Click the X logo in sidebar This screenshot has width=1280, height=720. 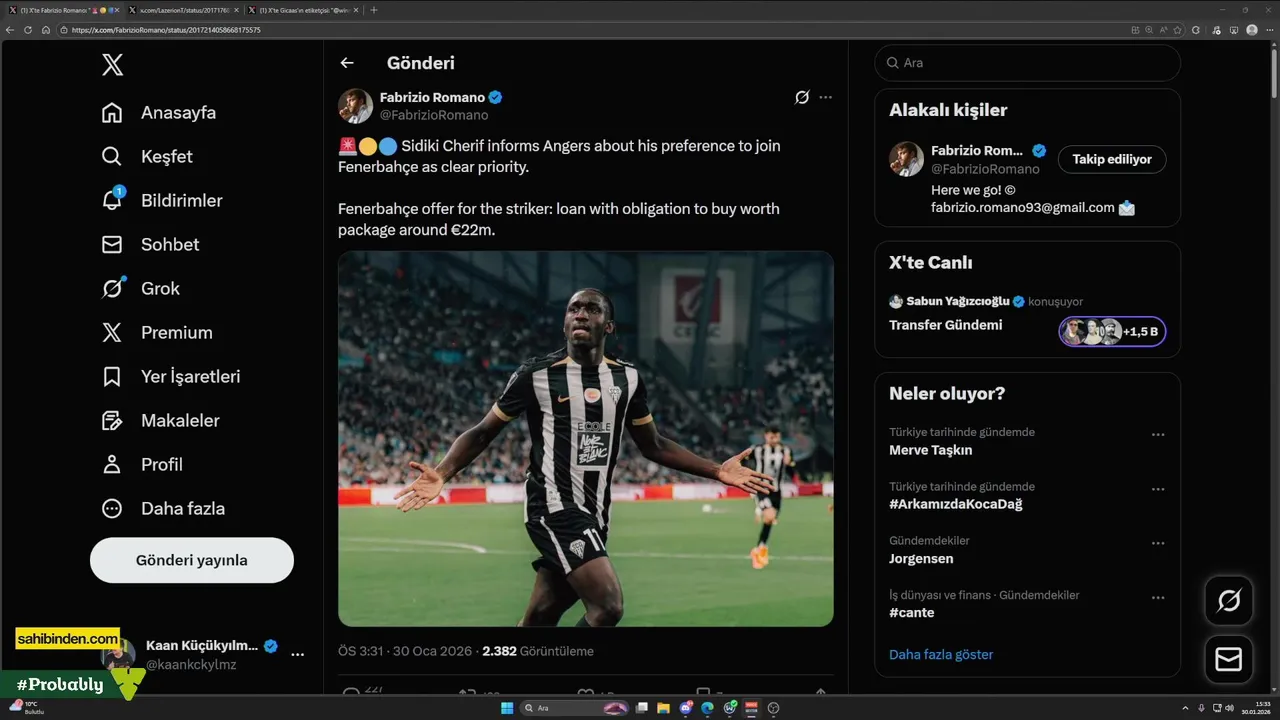(112, 65)
